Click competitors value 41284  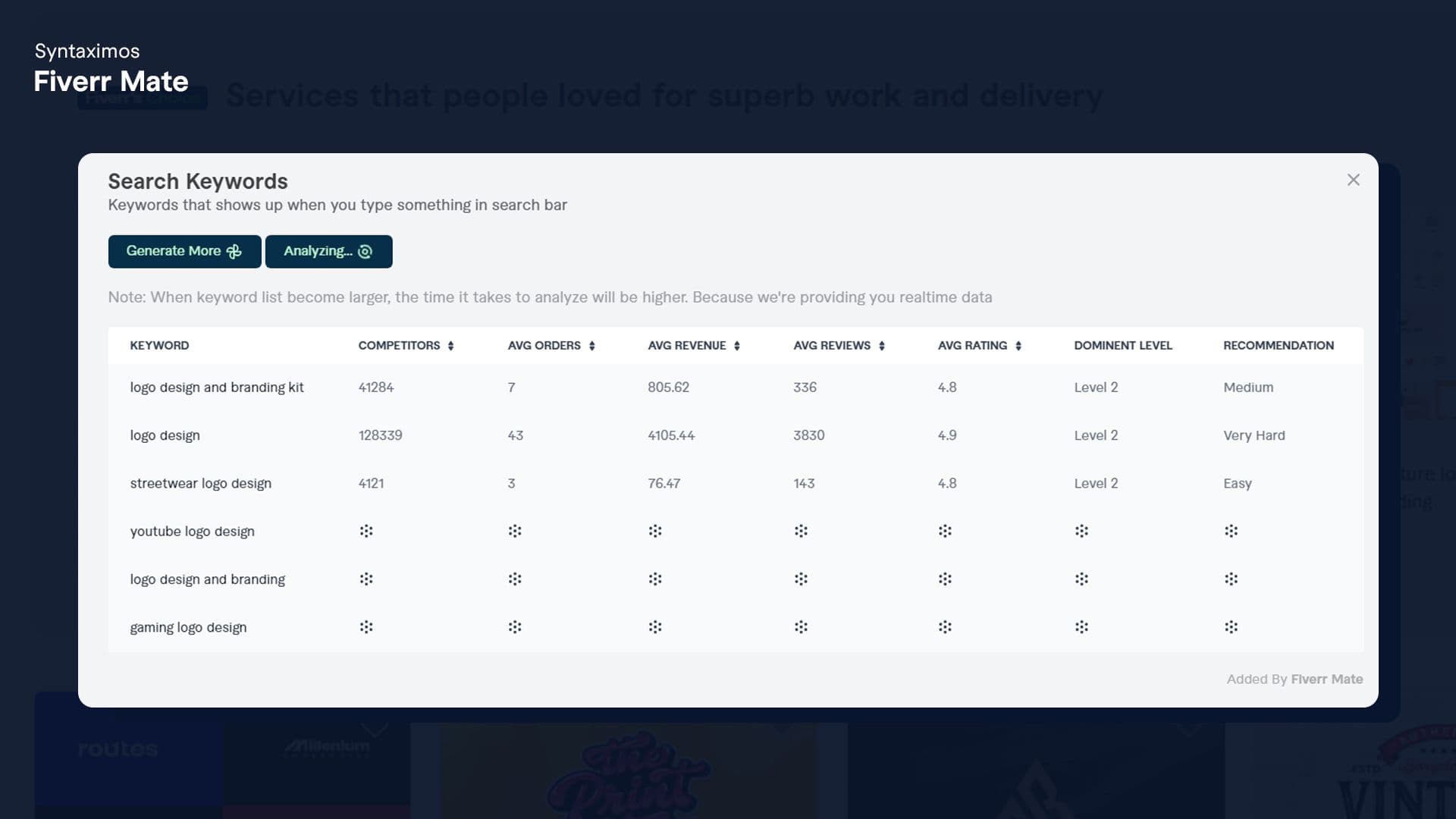376,388
